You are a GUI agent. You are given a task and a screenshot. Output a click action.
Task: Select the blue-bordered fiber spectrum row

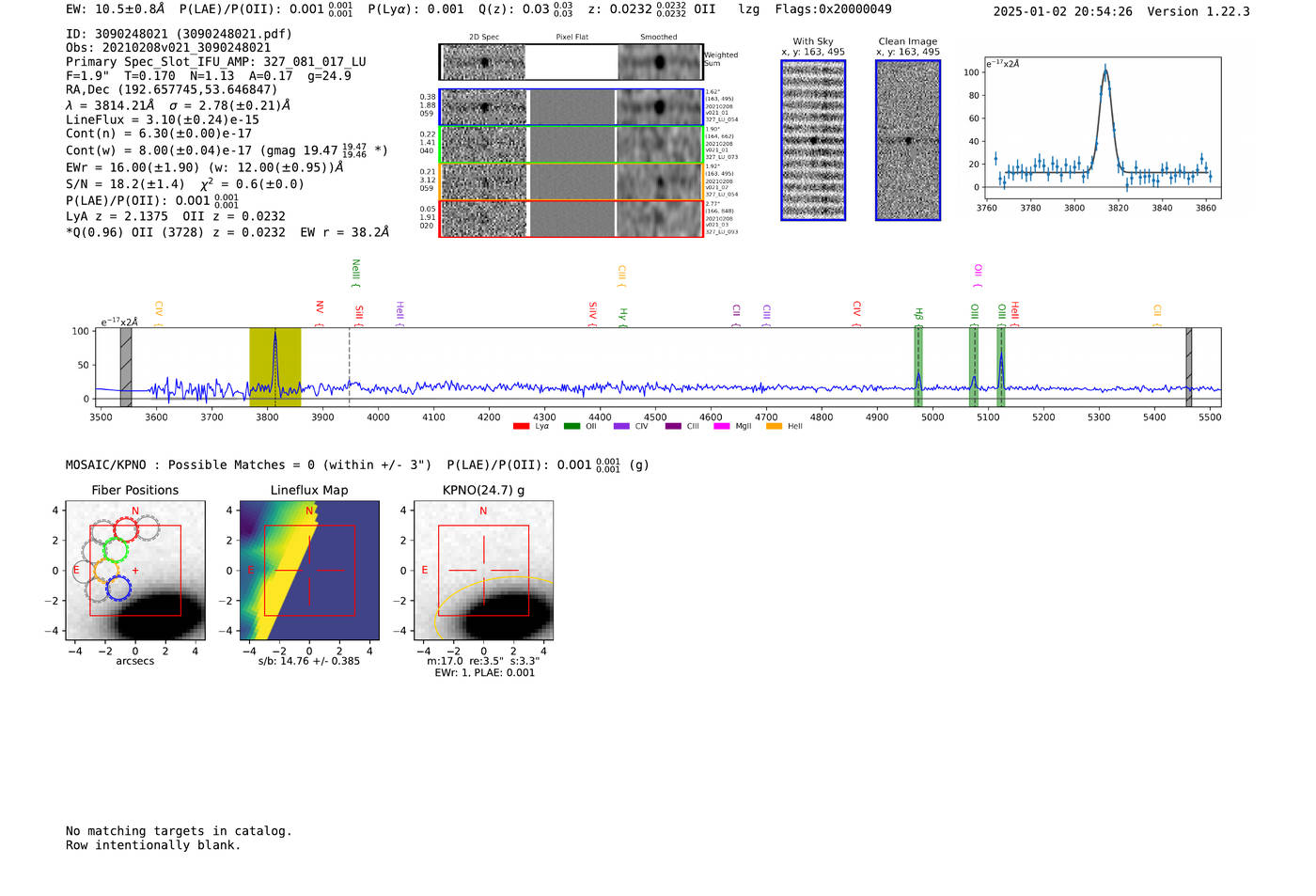point(572,107)
